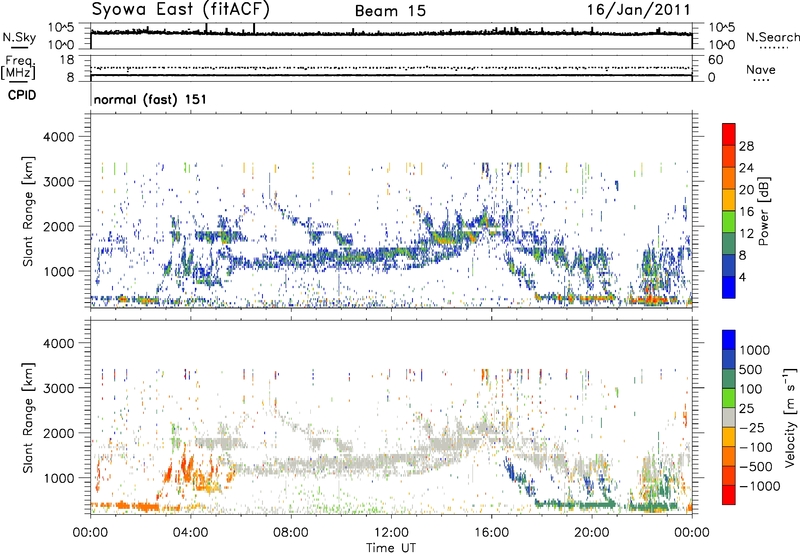Select the "Freq. [MHz]" axis label
Viewport: 800px width, 554px height.
click(18, 67)
